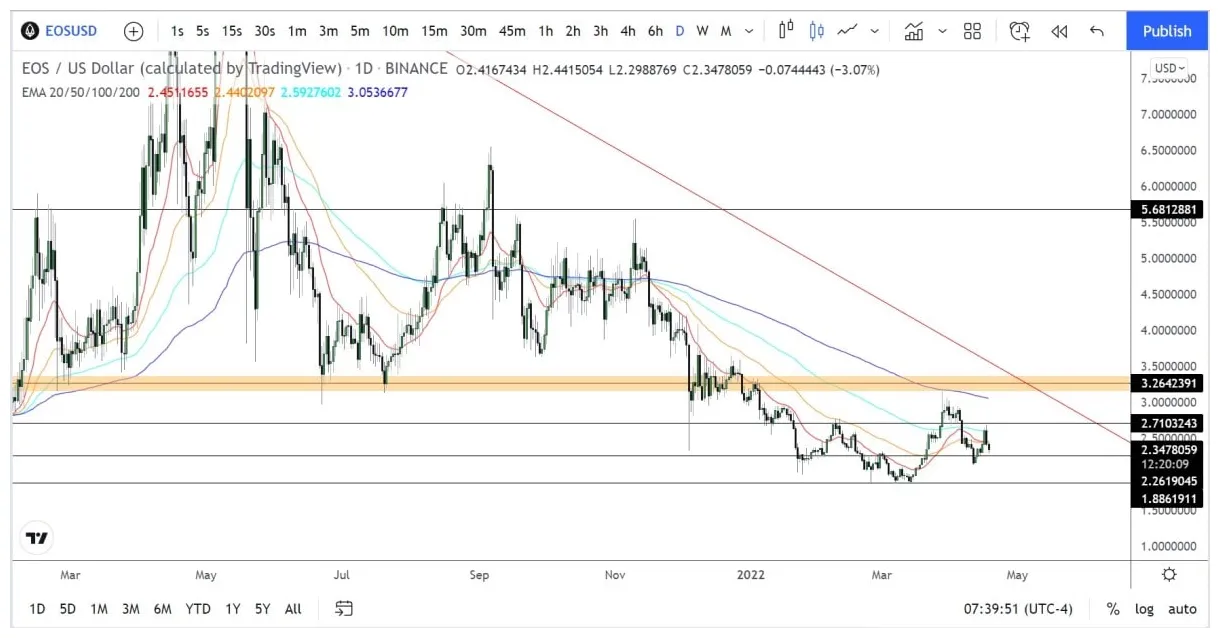
Task: Click the Publish button
Action: coord(1167,31)
